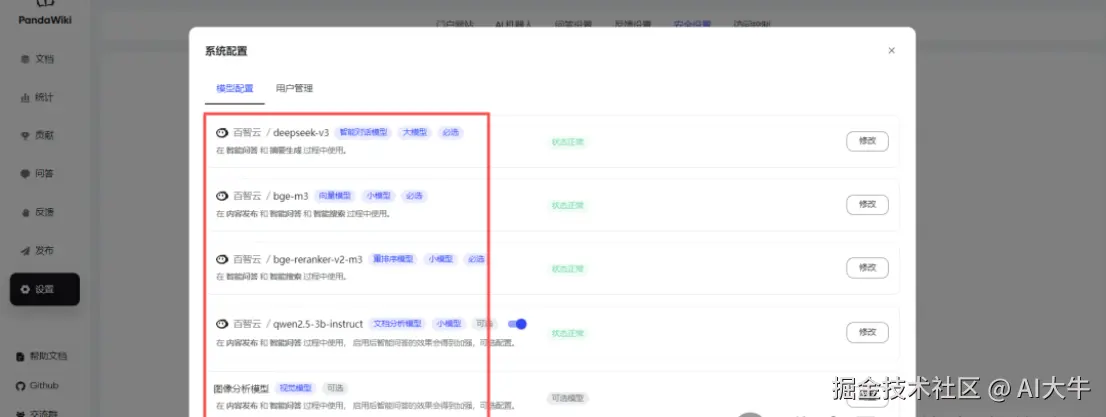Click the 向量模型 tag
The width and height of the screenshot is (1106, 417).
point(335,196)
